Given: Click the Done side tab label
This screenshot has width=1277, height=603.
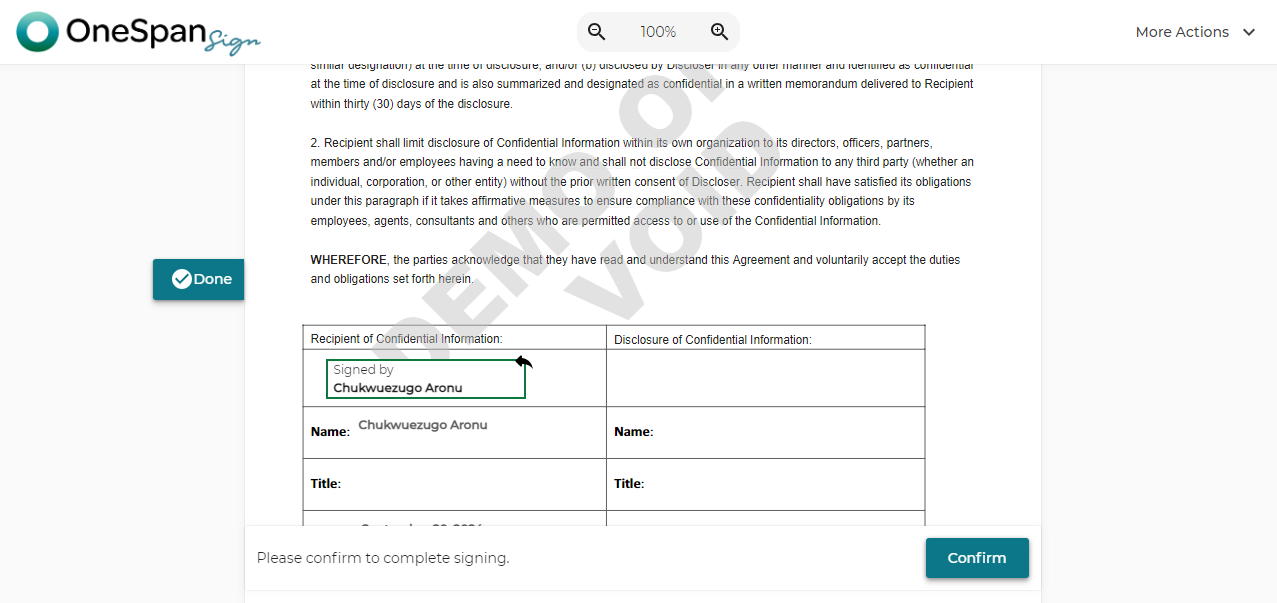Looking at the screenshot, I should [213, 279].
